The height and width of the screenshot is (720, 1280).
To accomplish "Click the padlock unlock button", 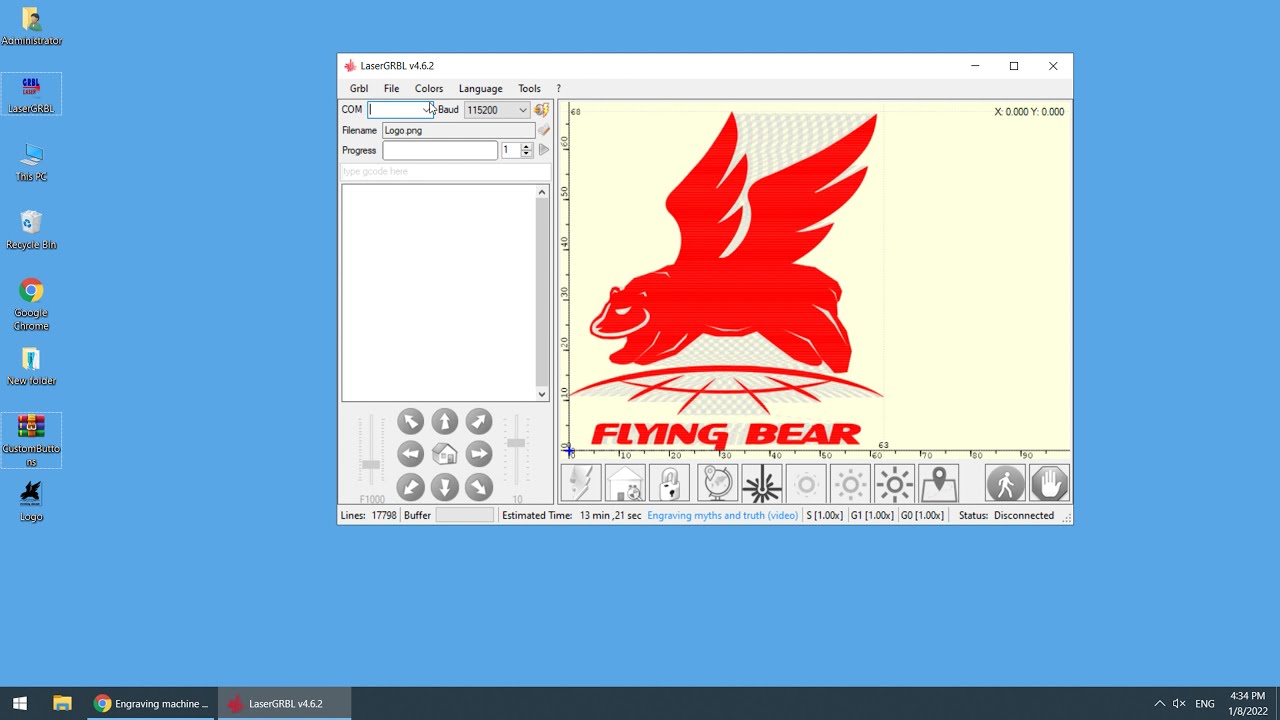I will [x=669, y=484].
